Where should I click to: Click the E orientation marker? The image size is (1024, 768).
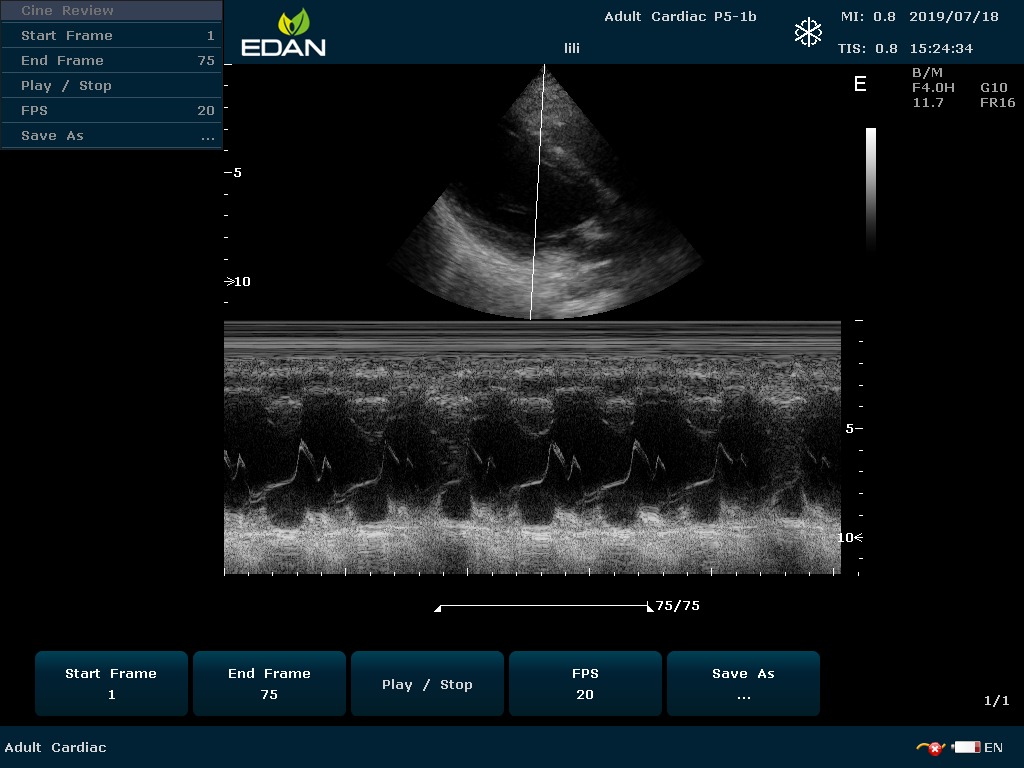point(860,85)
